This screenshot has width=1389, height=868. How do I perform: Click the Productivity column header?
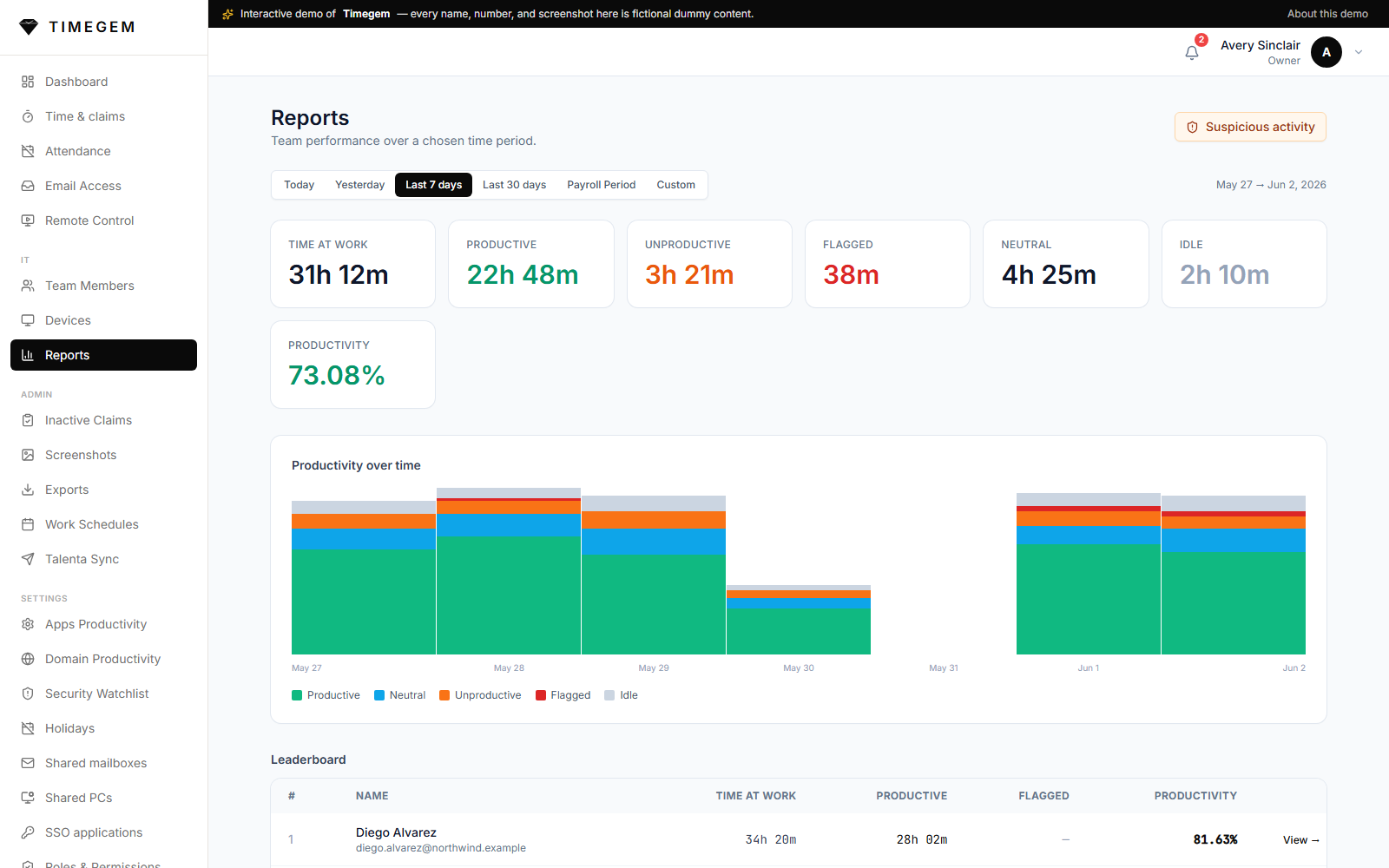point(1195,796)
